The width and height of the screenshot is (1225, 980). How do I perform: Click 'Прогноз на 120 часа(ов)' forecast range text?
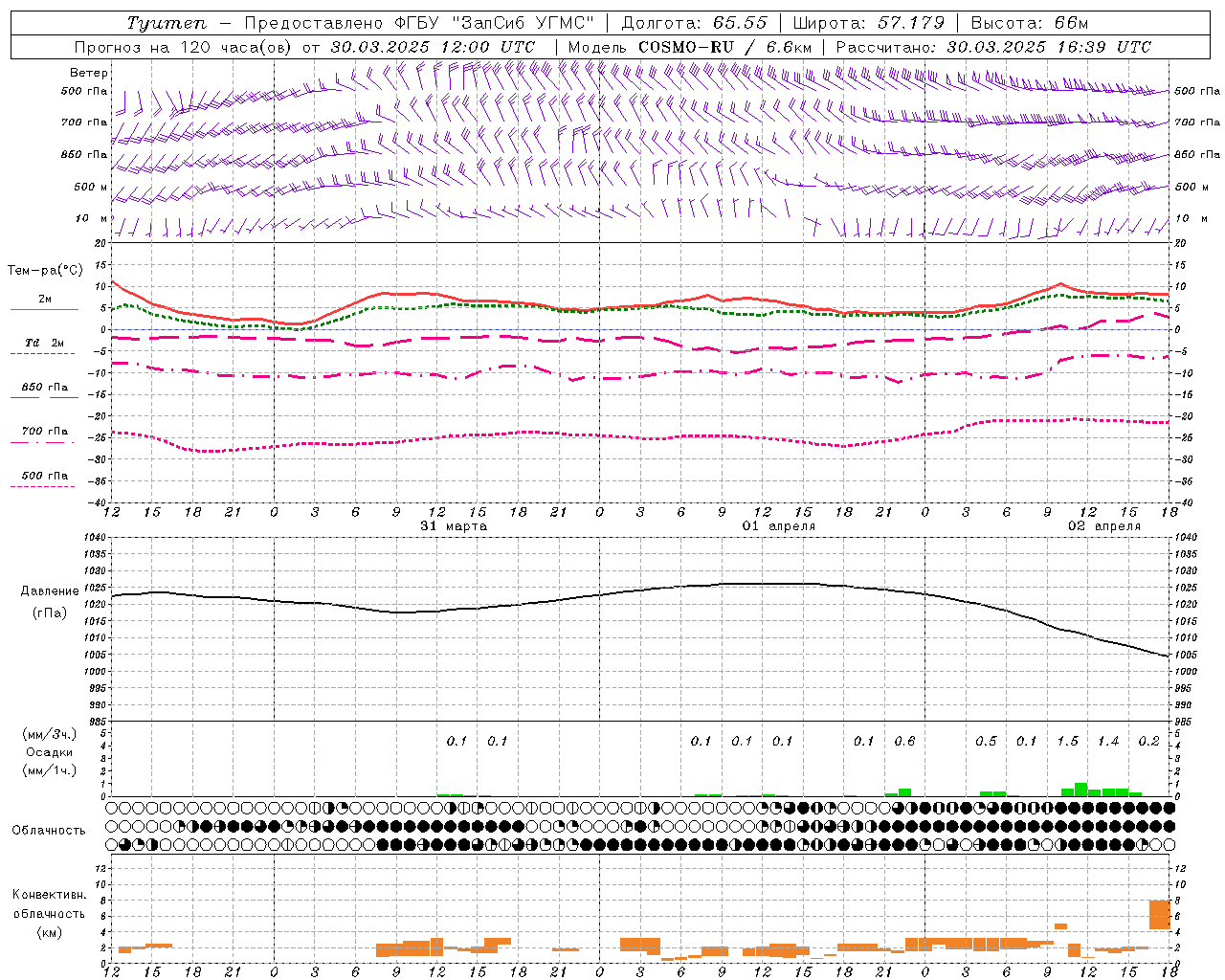tap(184, 47)
